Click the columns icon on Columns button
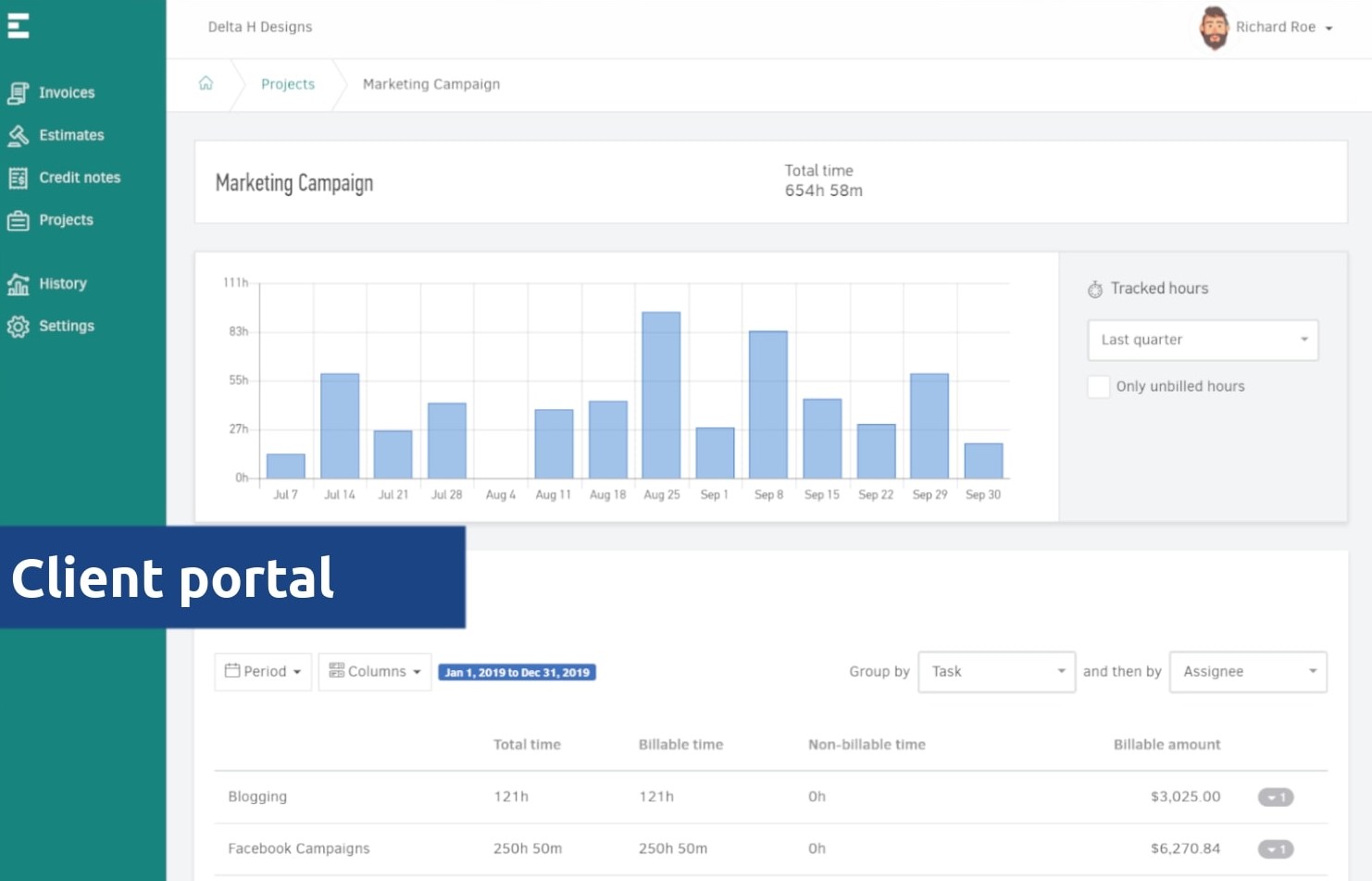The width and height of the screenshot is (1372, 881). pos(337,671)
